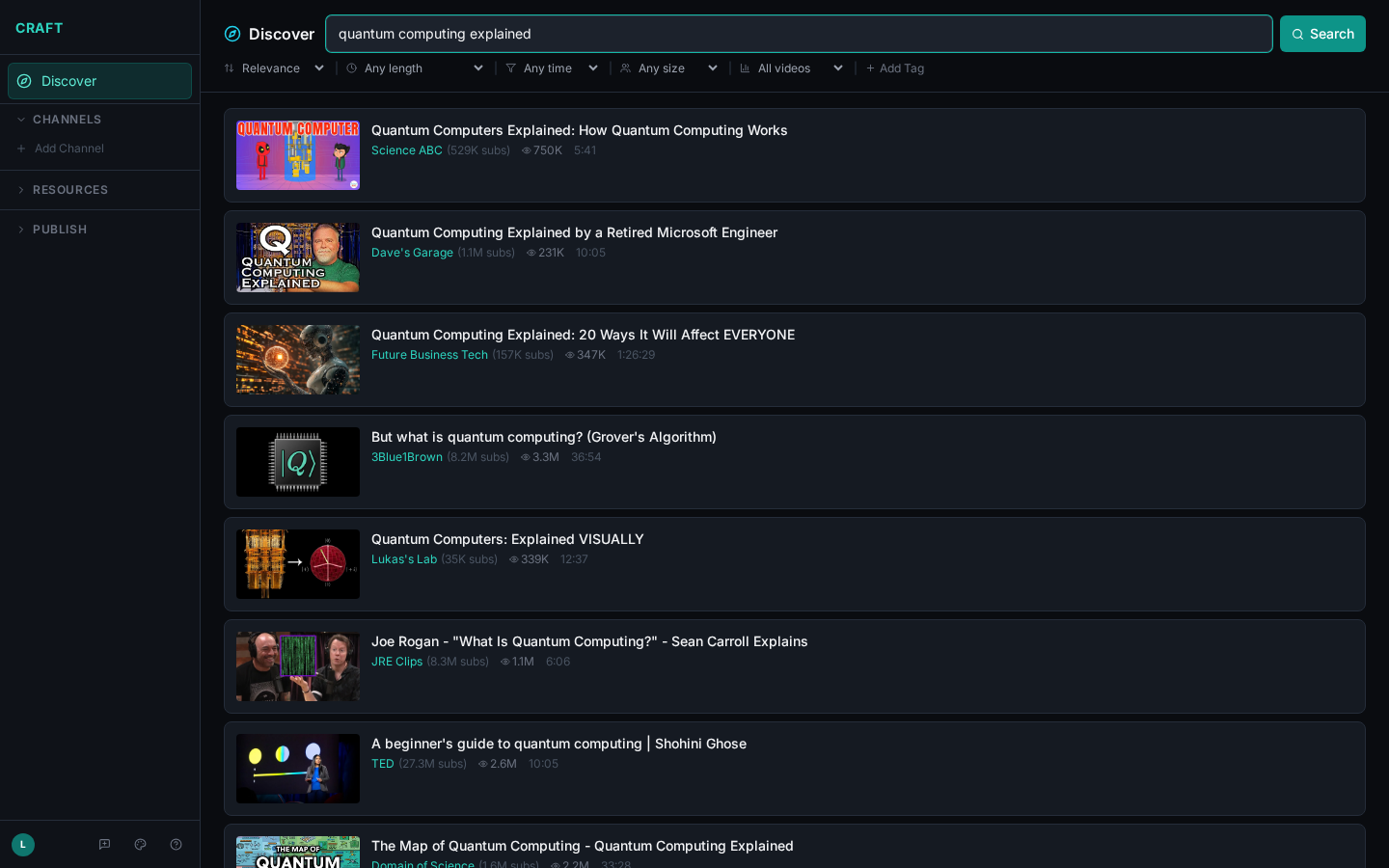Click the CRAFT logo at the top left
The width and height of the screenshot is (1389, 868).
(40, 28)
